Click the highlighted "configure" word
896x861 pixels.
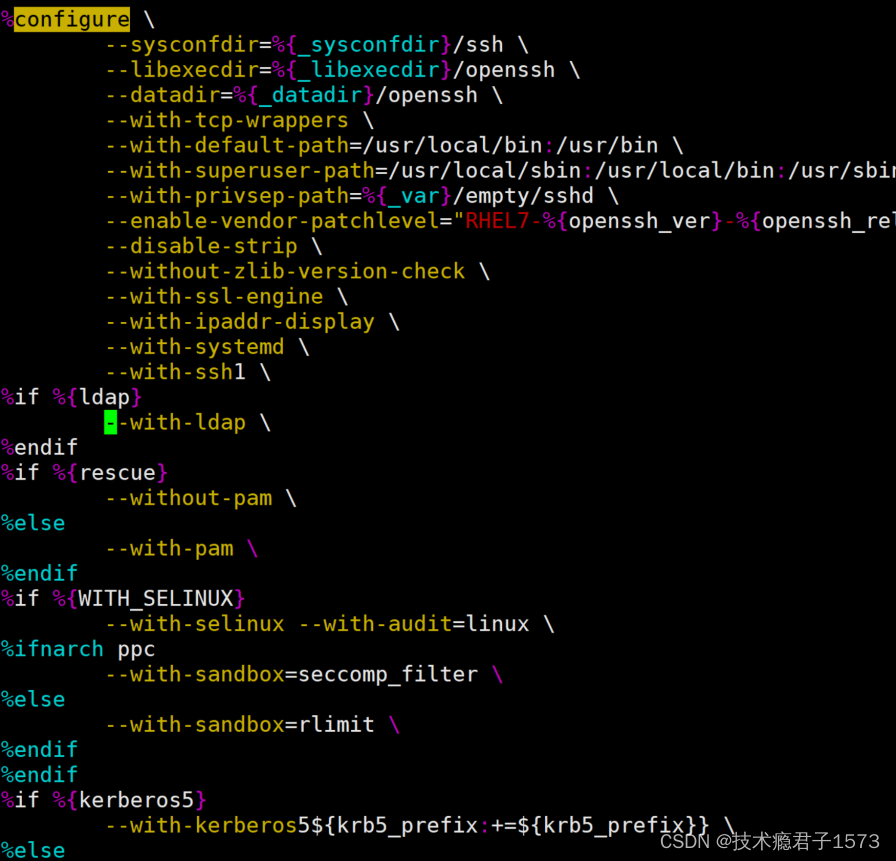[x=72, y=19]
